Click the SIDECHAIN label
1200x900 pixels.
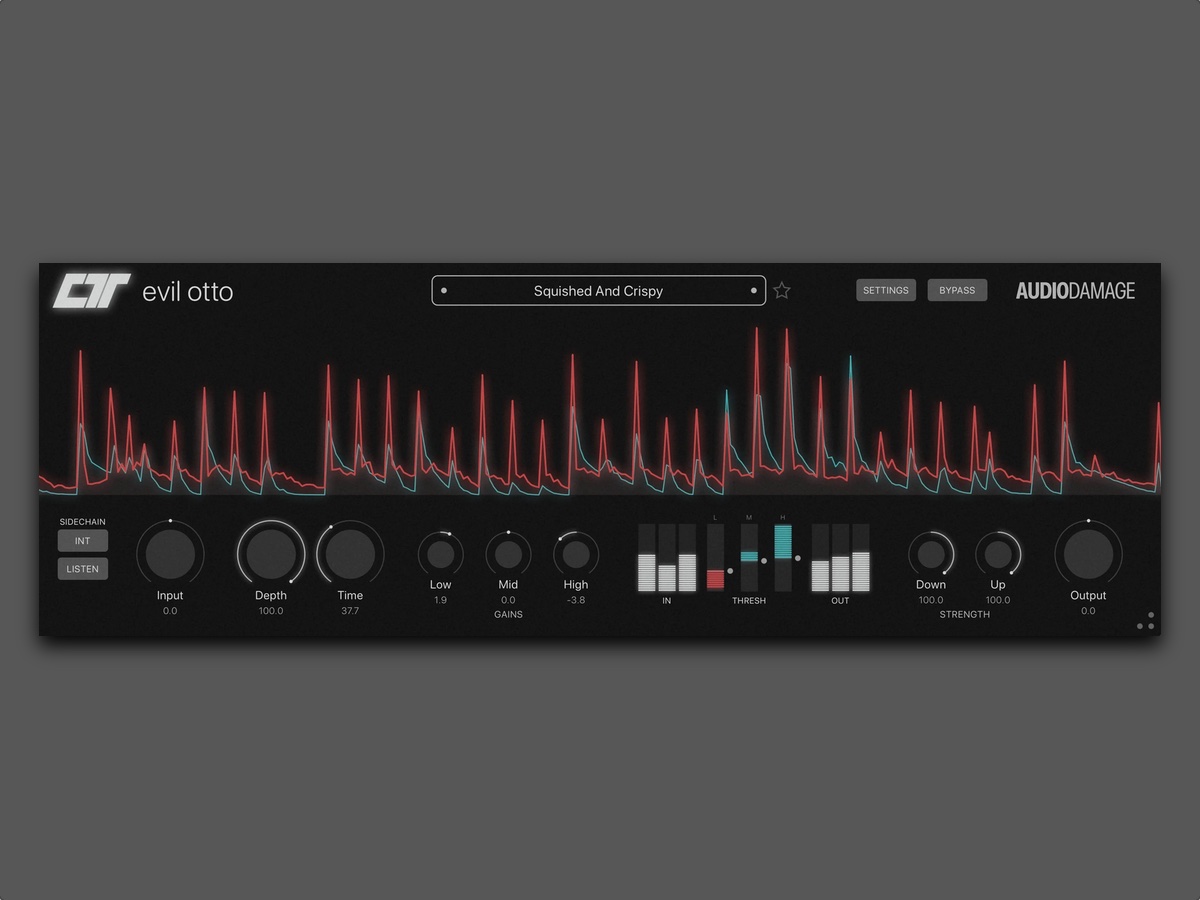(x=82, y=522)
